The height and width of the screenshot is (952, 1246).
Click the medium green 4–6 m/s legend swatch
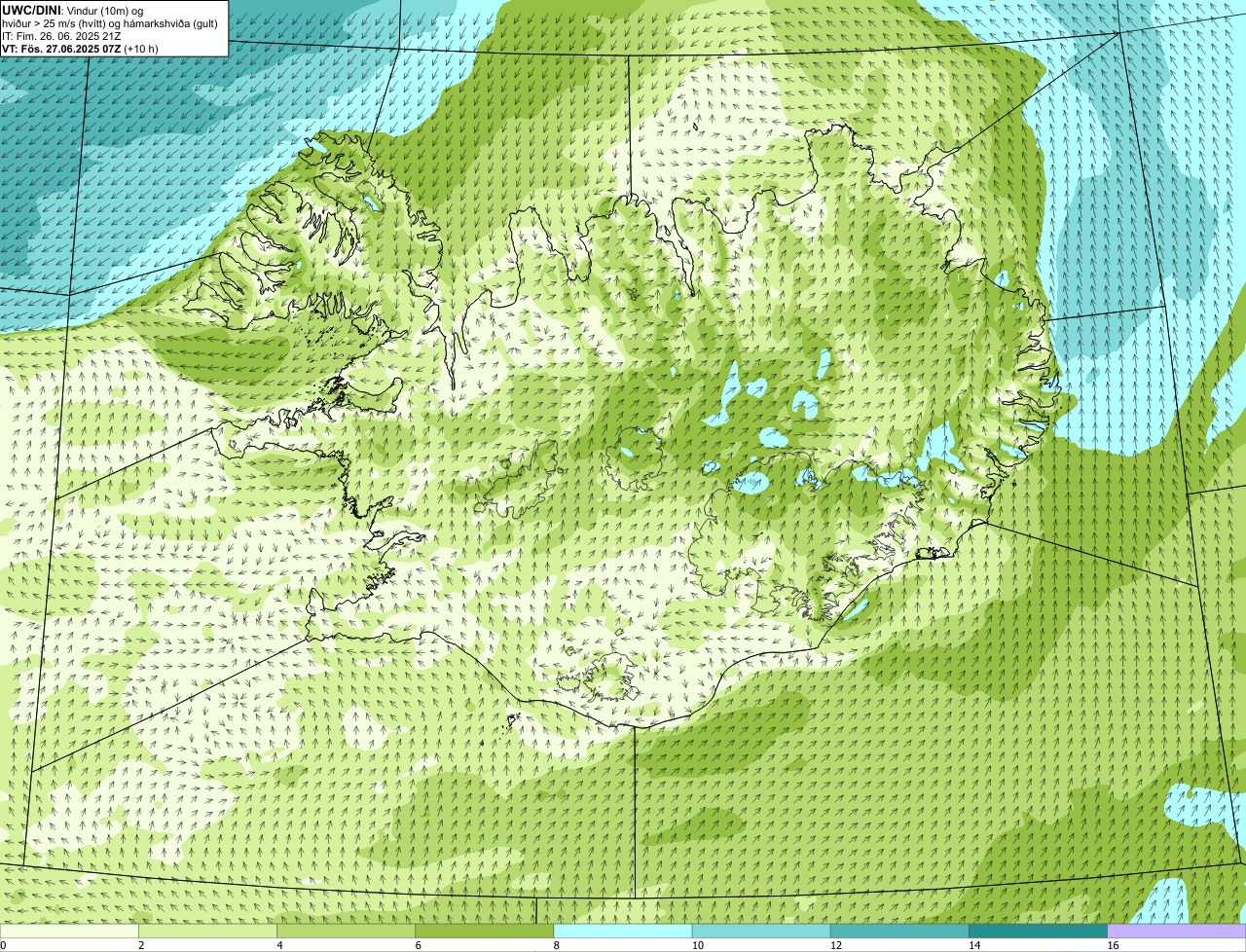pyautogui.click(x=346, y=931)
